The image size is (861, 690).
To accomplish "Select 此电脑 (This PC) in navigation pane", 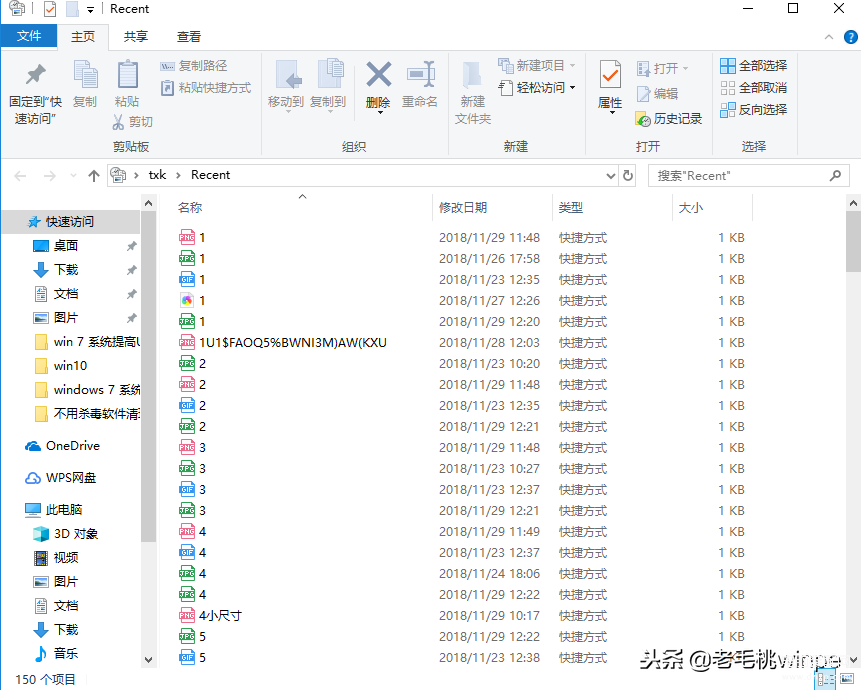I will coord(64,509).
